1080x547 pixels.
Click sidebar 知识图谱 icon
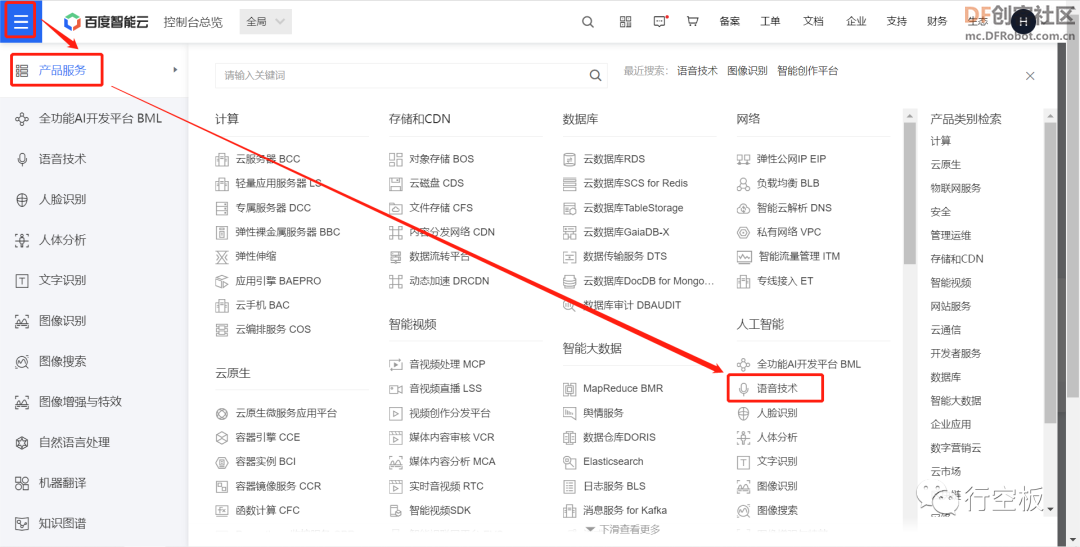click(22, 524)
